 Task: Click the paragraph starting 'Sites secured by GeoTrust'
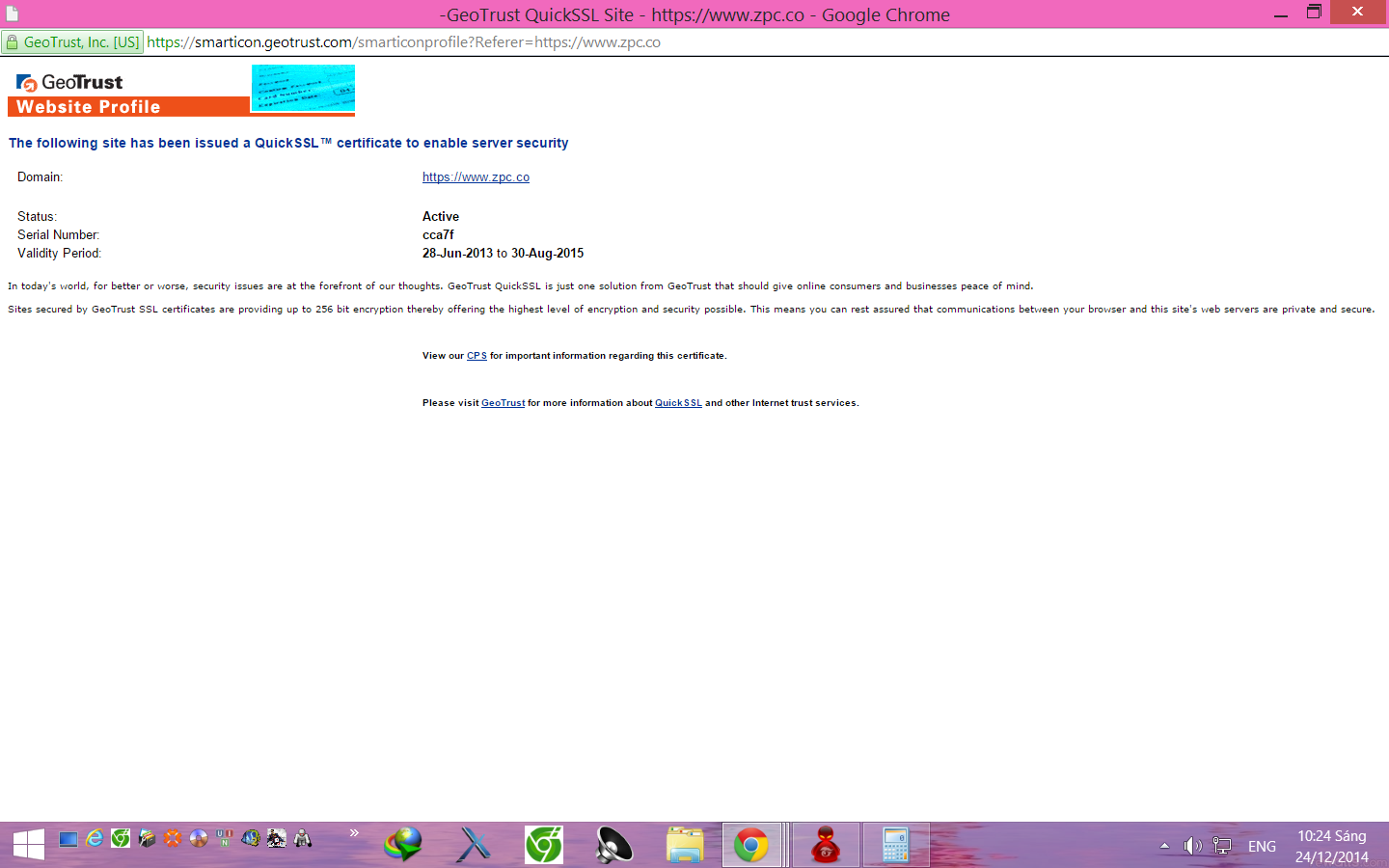(x=691, y=310)
